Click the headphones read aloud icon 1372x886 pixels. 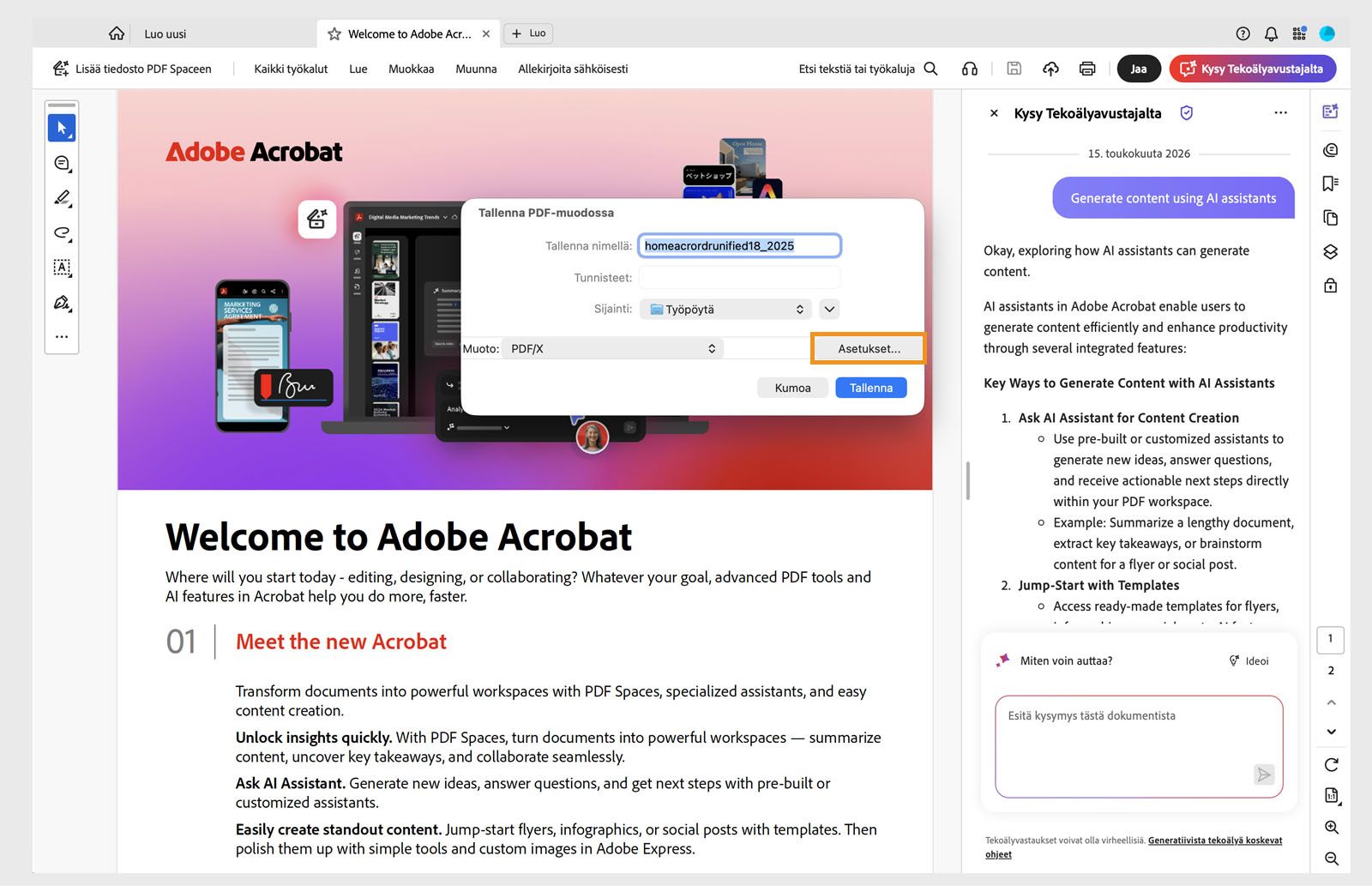tap(970, 69)
